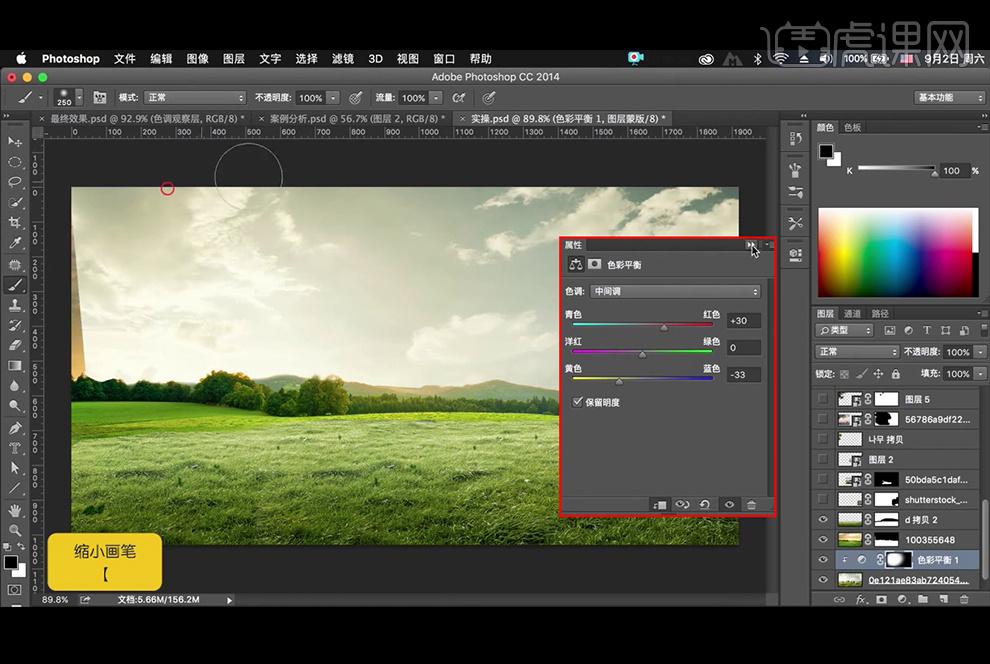This screenshot has height=664, width=990.
Task: Select the History Brush tool
Action: pyautogui.click(x=15, y=325)
